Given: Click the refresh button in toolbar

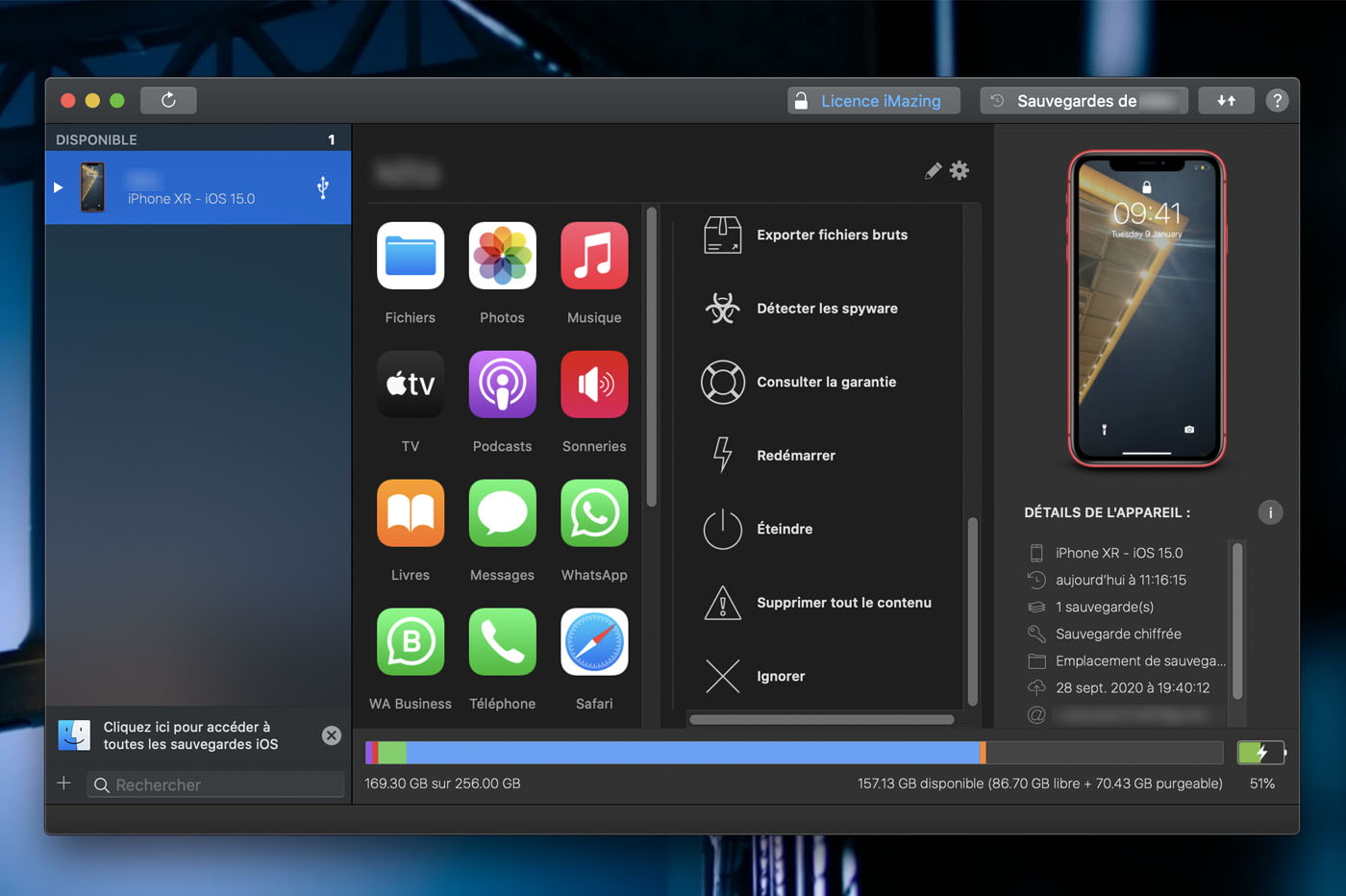Looking at the screenshot, I should coord(168,100).
